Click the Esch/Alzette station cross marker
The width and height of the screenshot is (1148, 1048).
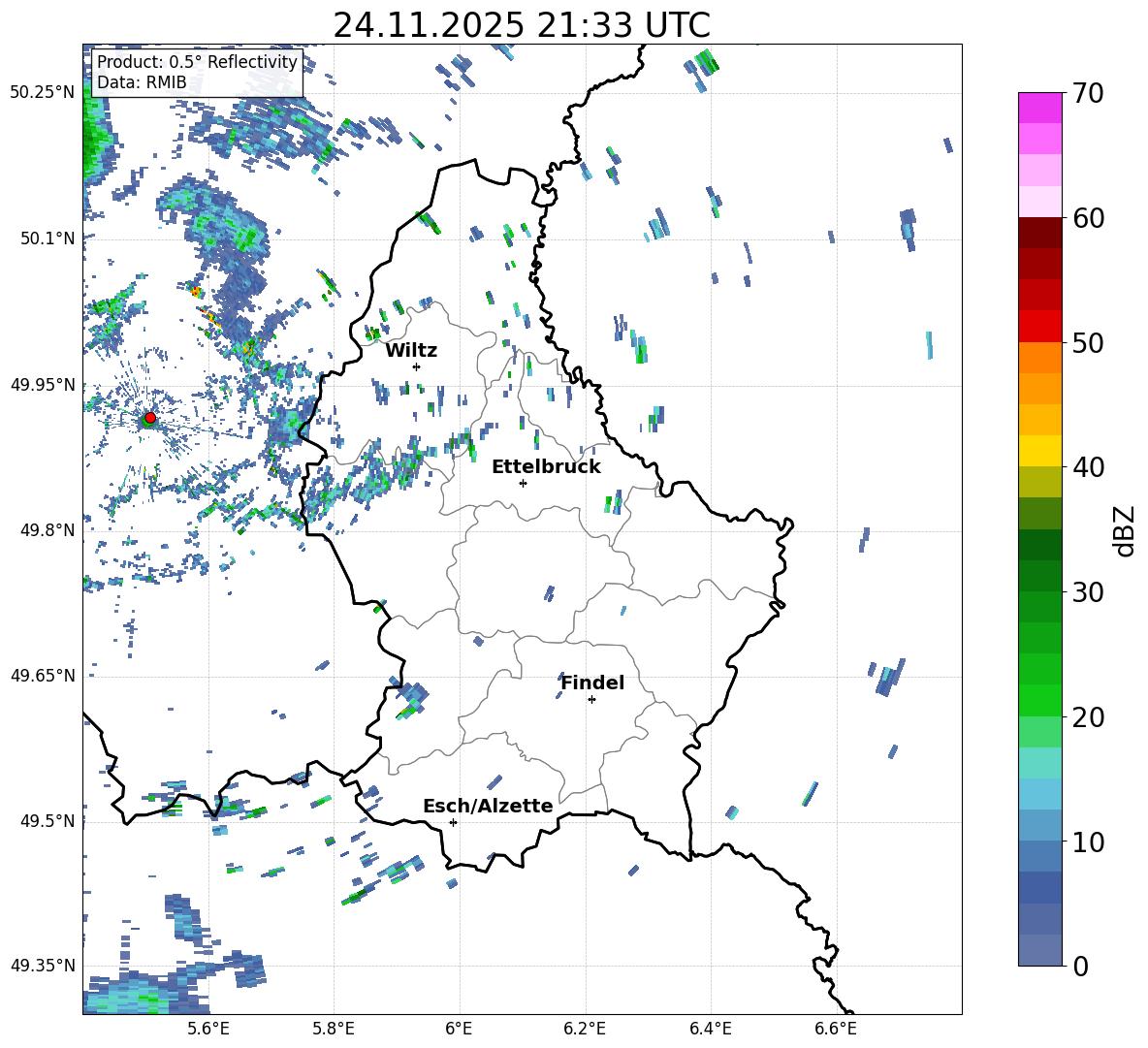pyautogui.click(x=453, y=822)
